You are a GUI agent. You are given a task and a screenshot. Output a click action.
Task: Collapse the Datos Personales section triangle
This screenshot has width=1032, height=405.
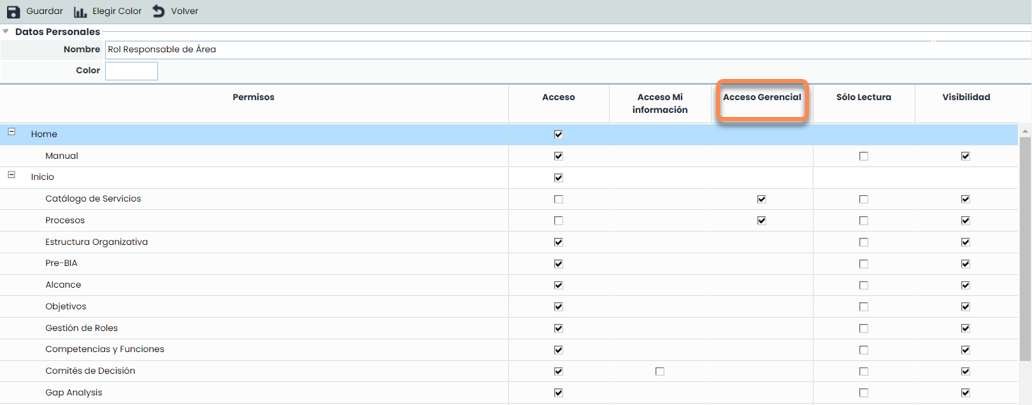[6, 32]
